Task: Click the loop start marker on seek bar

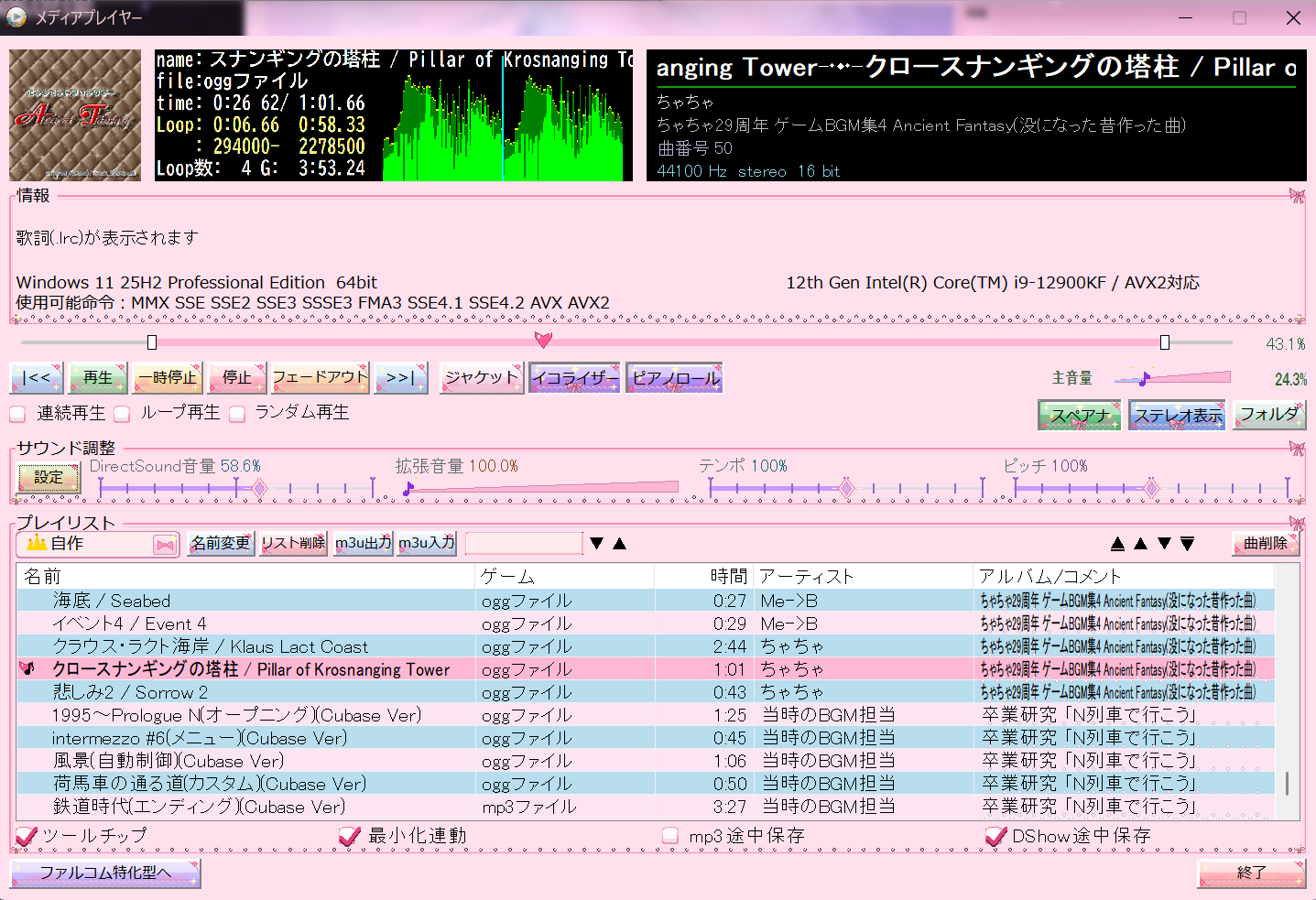Action: pyautogui.click(x=152, y=342)
